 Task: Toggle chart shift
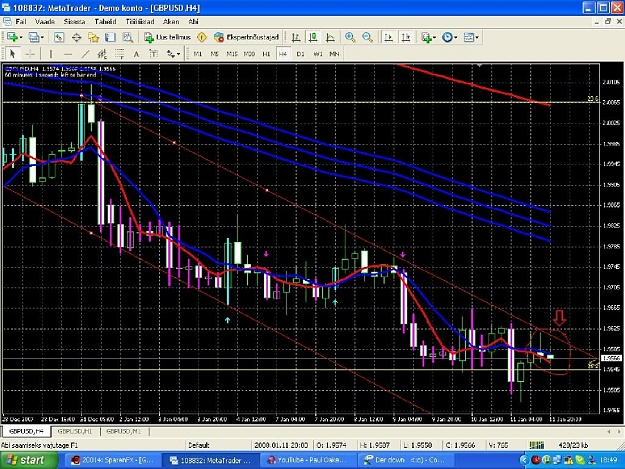pyautogui.click(x=406, y=37)
